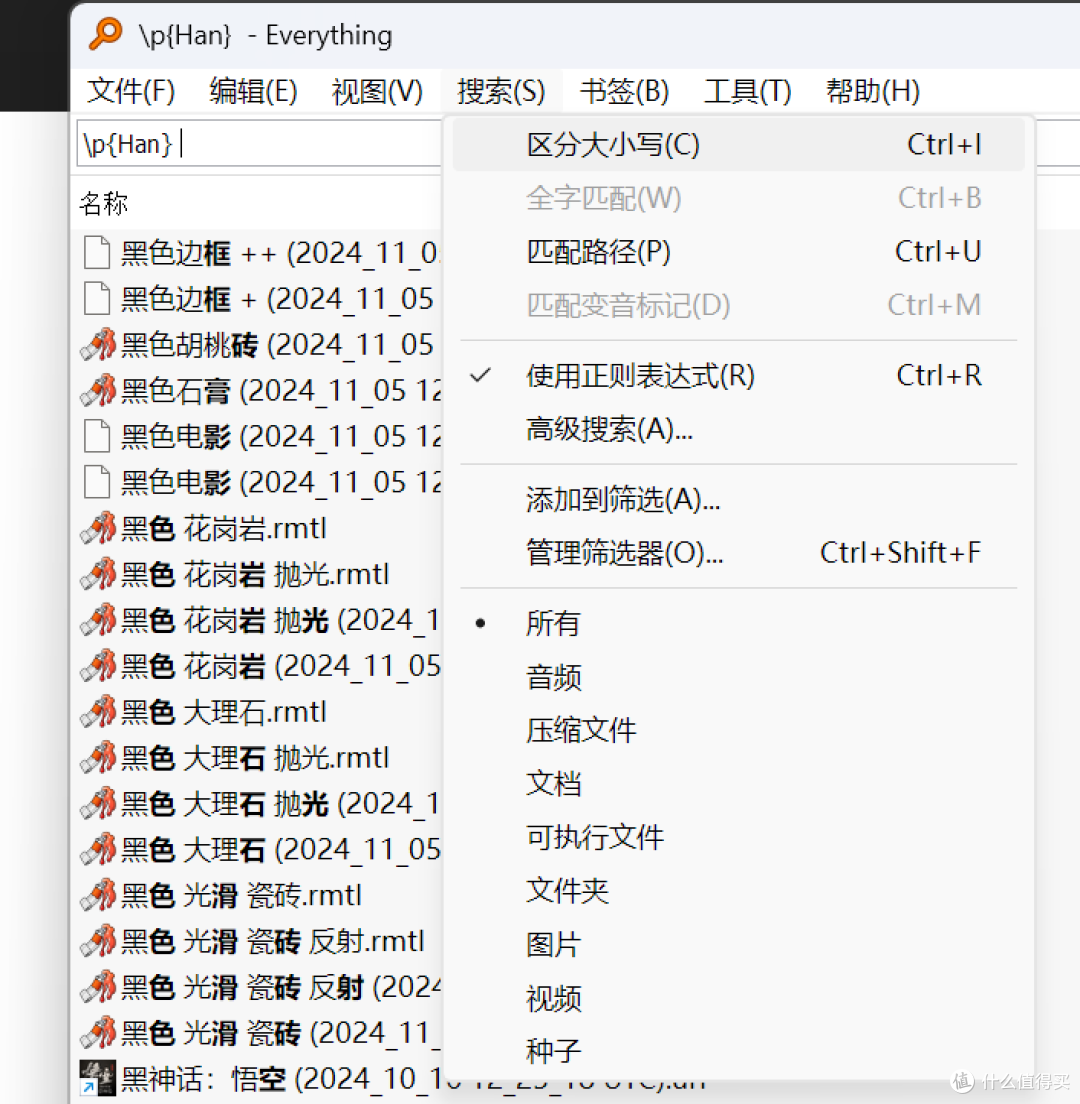Open the 文件(F) menu

point(131,91)
